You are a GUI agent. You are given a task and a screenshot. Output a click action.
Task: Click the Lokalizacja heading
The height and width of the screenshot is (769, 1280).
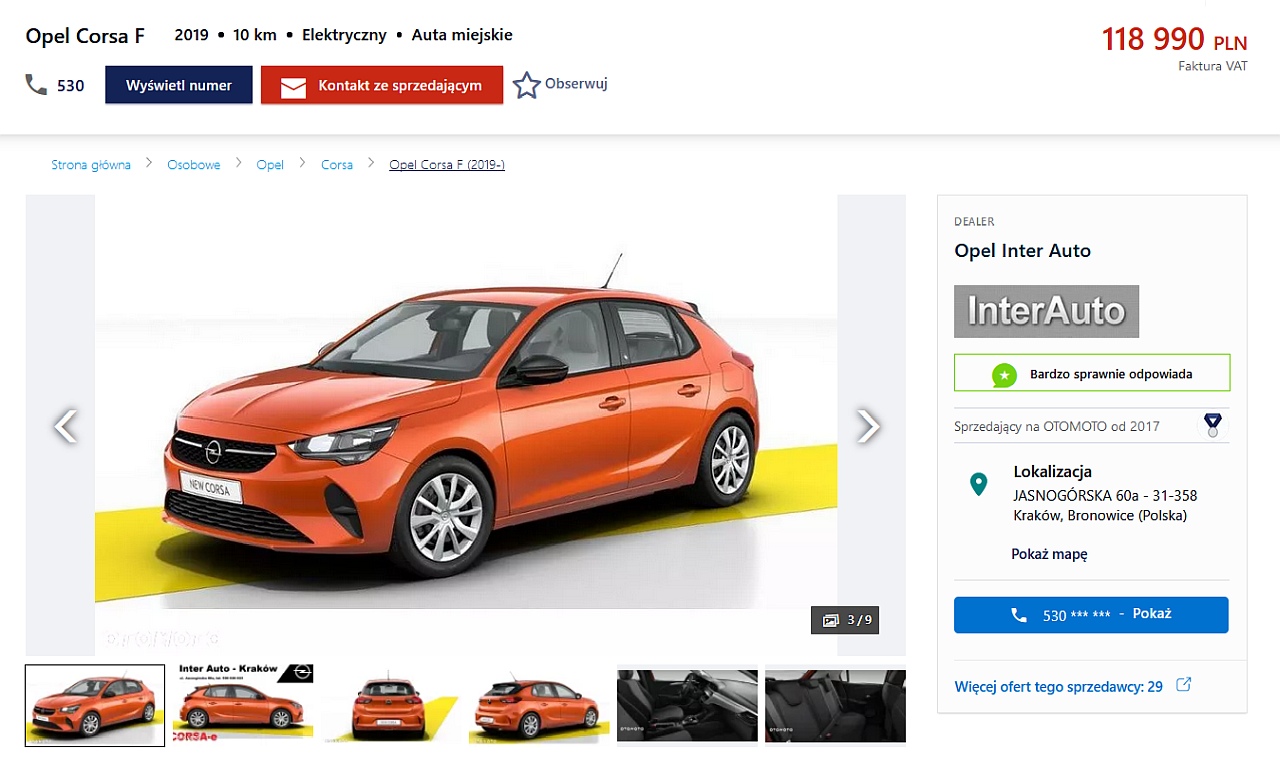[1053, 472]
